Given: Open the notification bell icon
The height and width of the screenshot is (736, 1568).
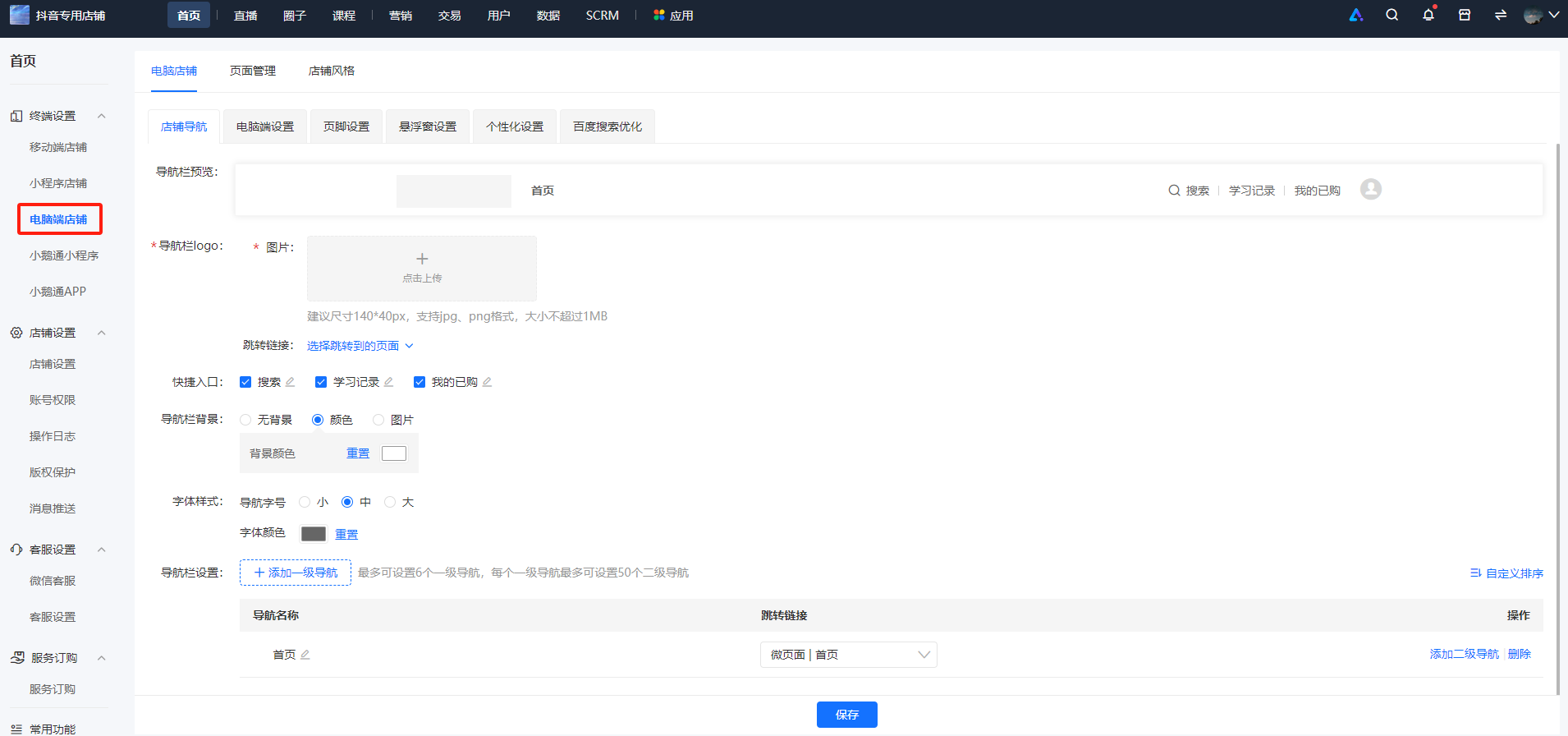Looking at the screenshot, I should (x=1428, y=15).
